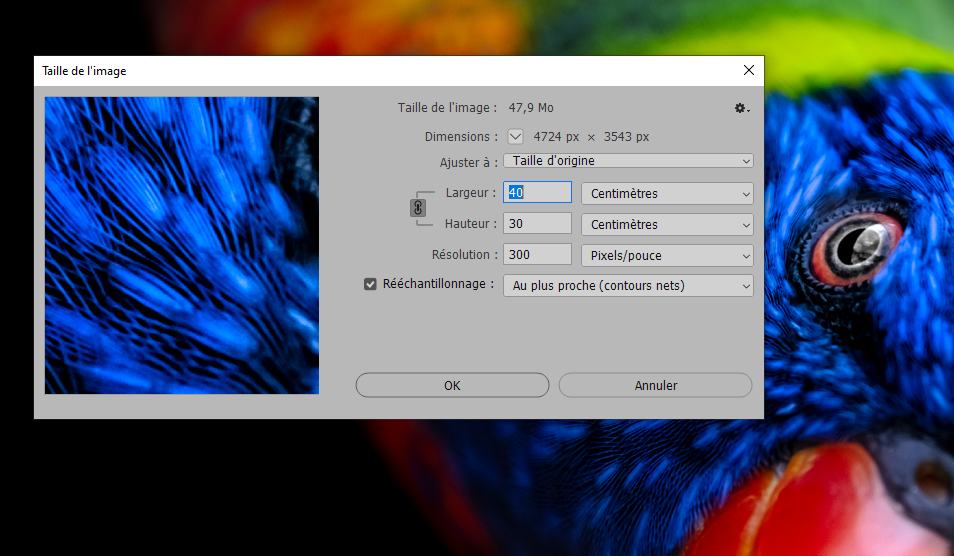Open the Hauteur units dropdown (Centimètres)
This screenshot has width=954, height=556.
click(x=667, y=225)
